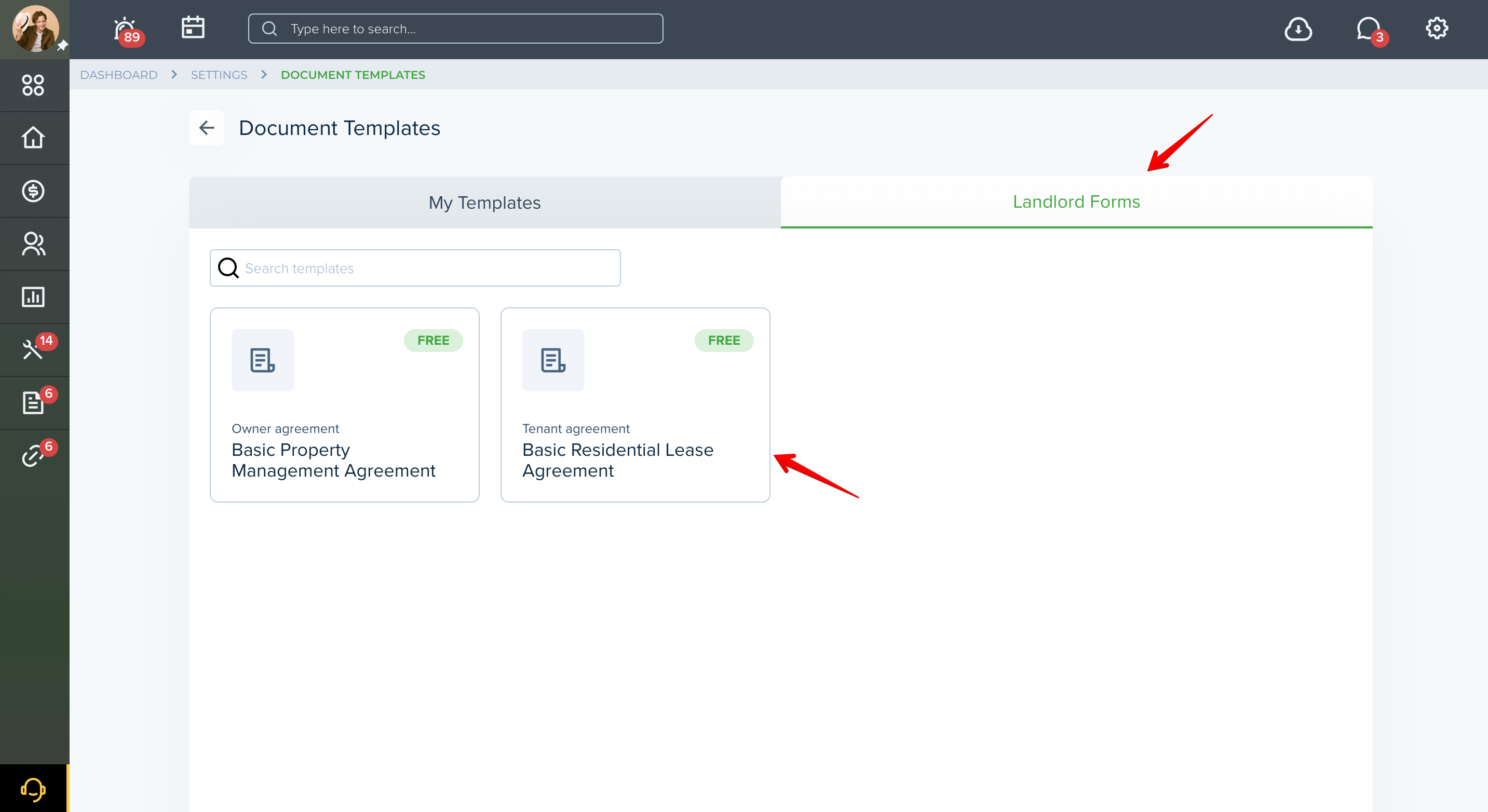1488x812 pixels.
Task: Click FREE badge on Owner agreement card
Action: [433, 341]
